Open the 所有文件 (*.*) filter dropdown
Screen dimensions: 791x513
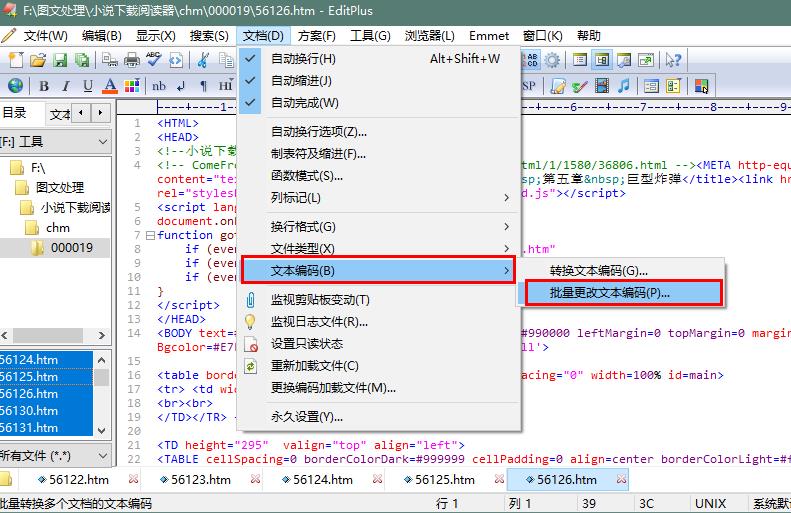pos(102,456)
